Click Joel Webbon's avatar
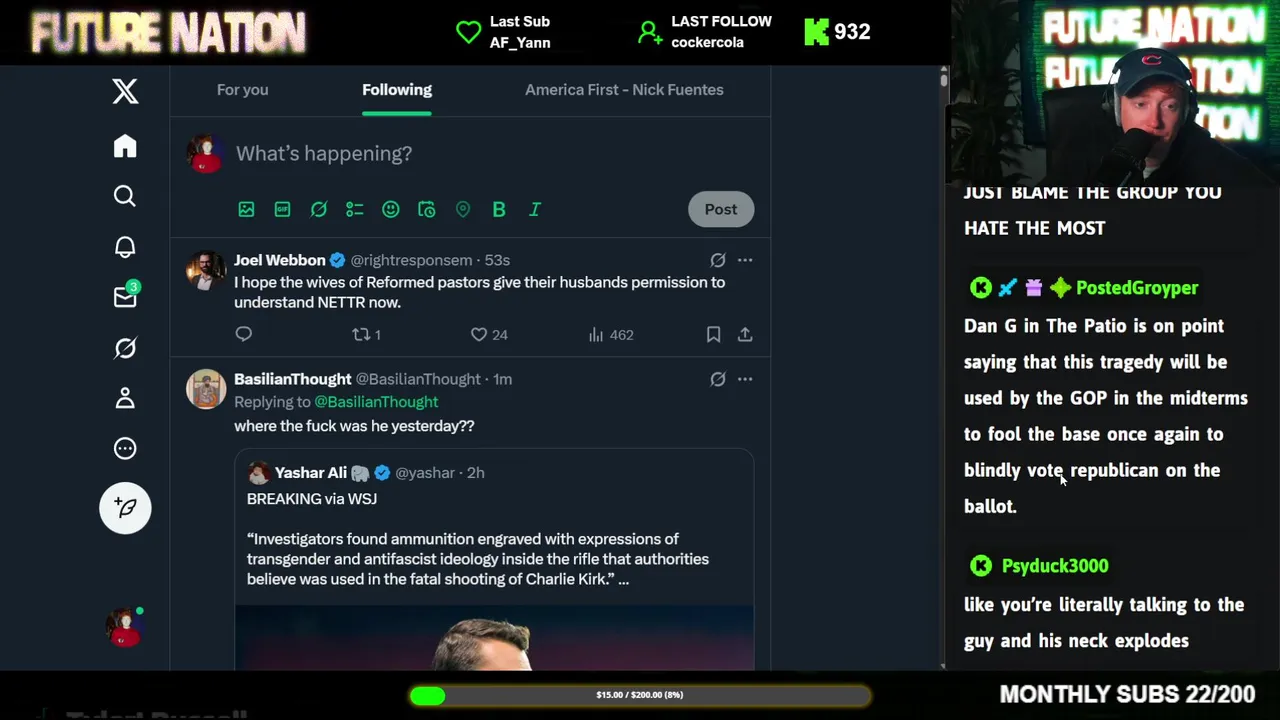 coord(206,270)
